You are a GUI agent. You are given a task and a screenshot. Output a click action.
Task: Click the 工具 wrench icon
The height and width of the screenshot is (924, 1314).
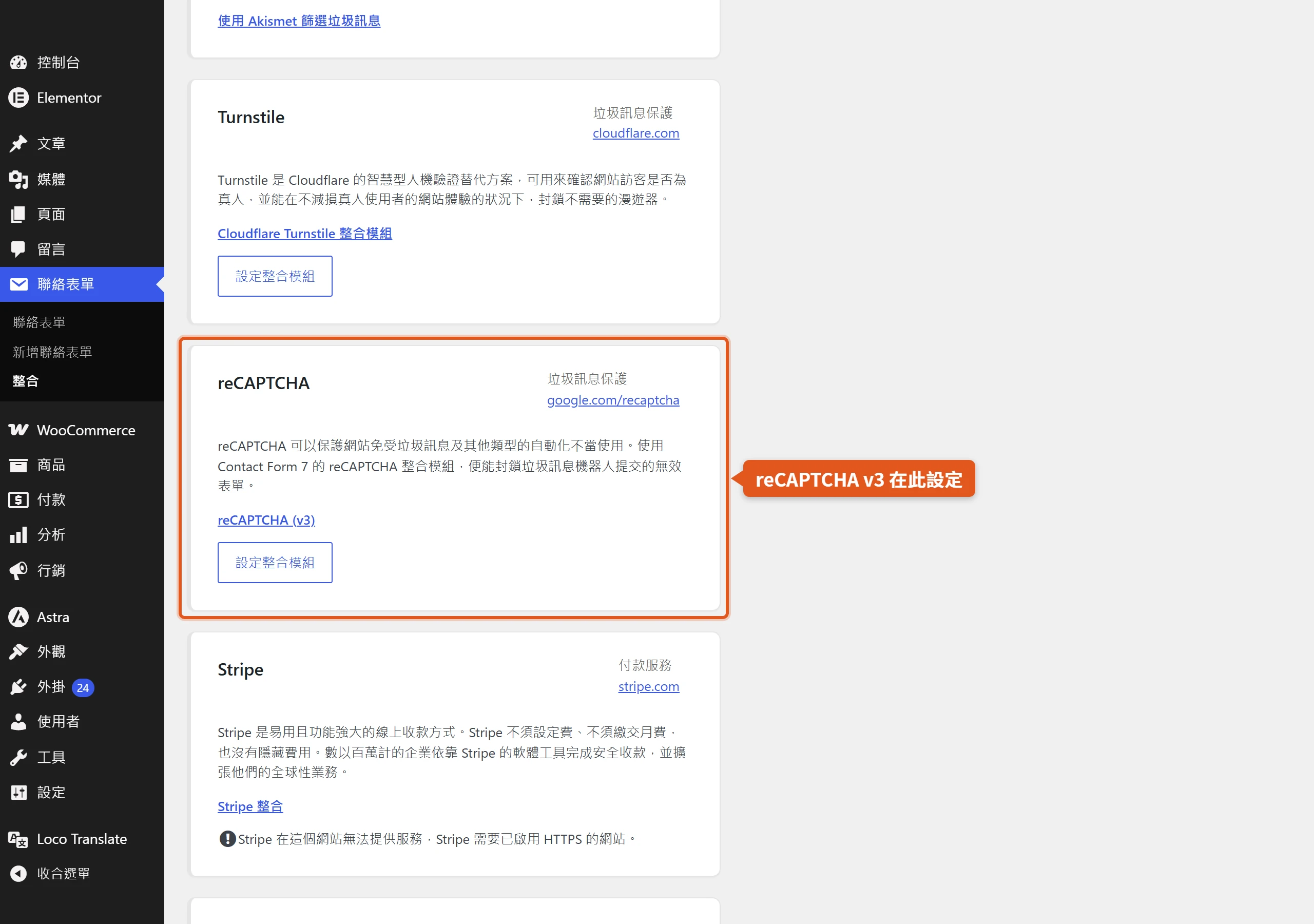point(18,757)
